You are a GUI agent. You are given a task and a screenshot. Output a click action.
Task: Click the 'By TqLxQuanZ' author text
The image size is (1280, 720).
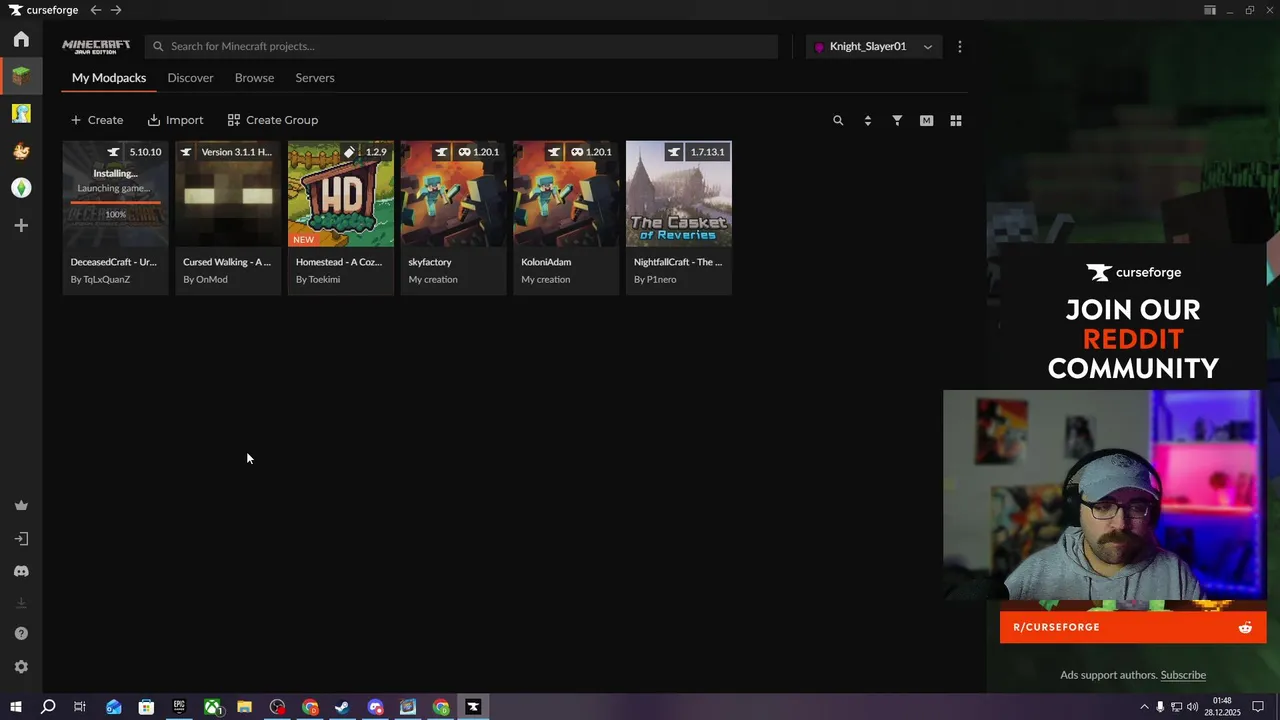click(100, 280)
